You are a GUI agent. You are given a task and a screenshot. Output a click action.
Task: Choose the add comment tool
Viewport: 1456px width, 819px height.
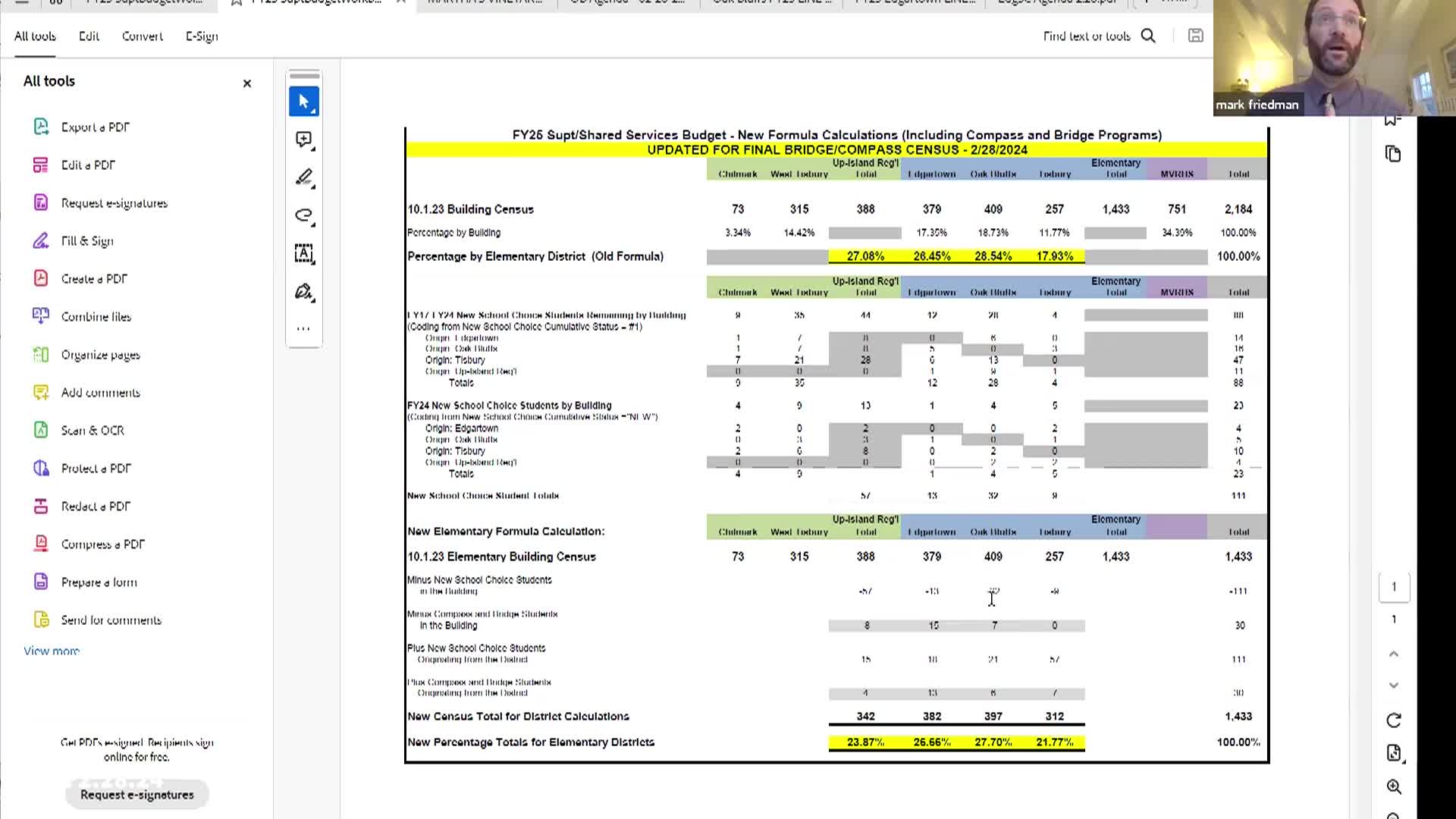304,140
